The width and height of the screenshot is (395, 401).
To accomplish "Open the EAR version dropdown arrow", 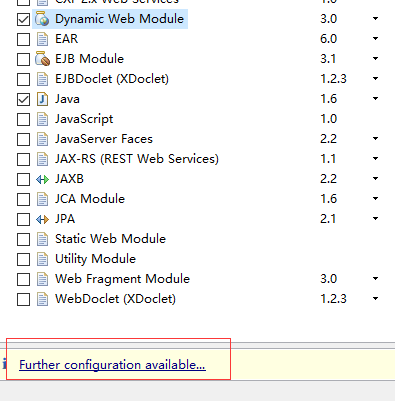I will tap(375, 39).
